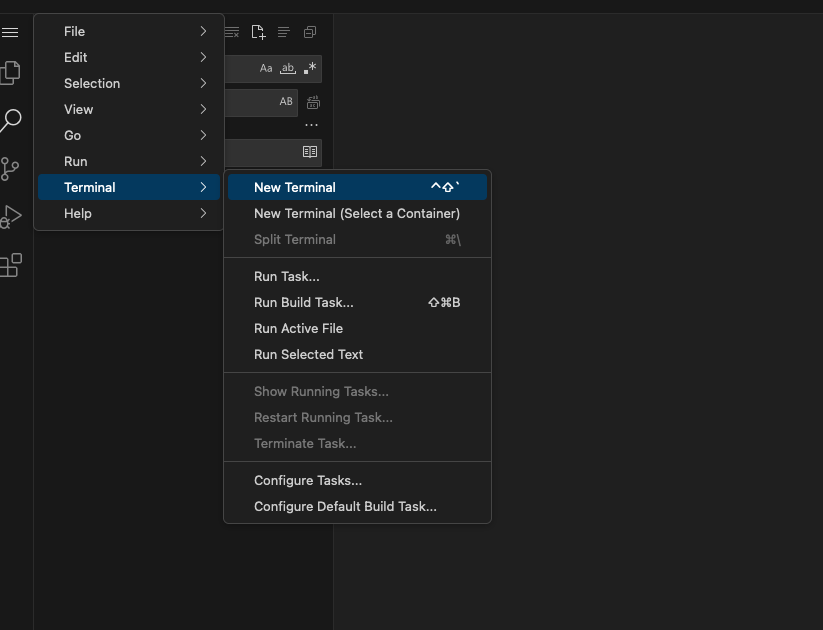Select Run Active File
This screenshot has width=823, height=630.
tap(357, 329)
